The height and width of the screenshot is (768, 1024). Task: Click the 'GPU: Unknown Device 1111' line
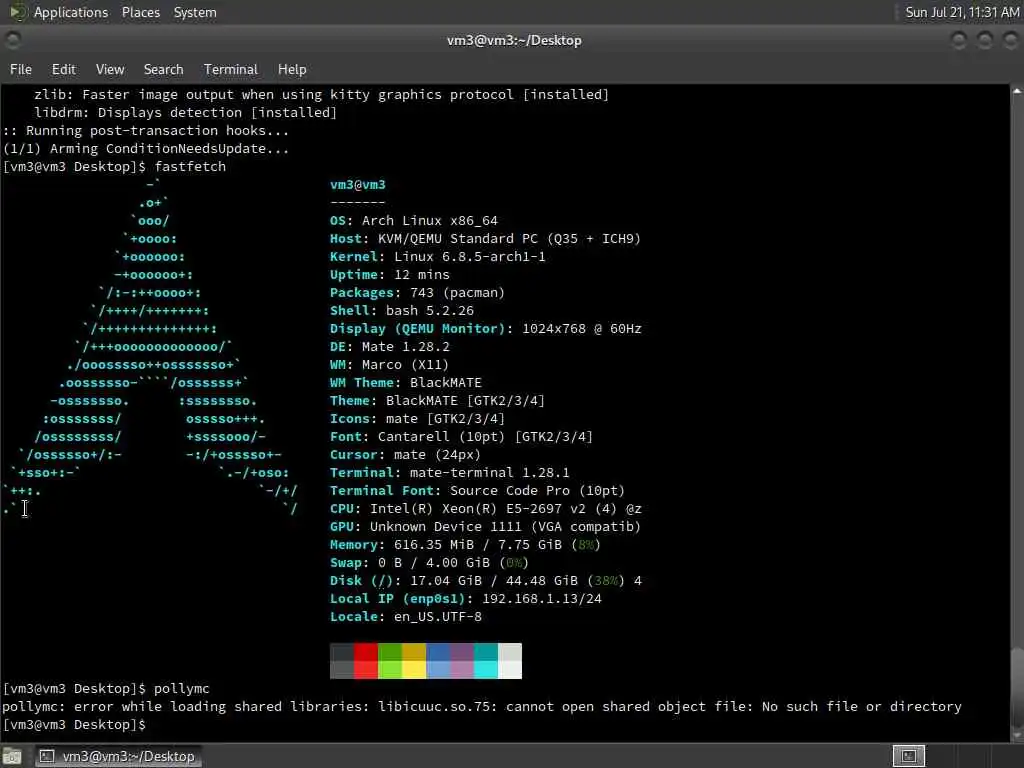(485, 526)
